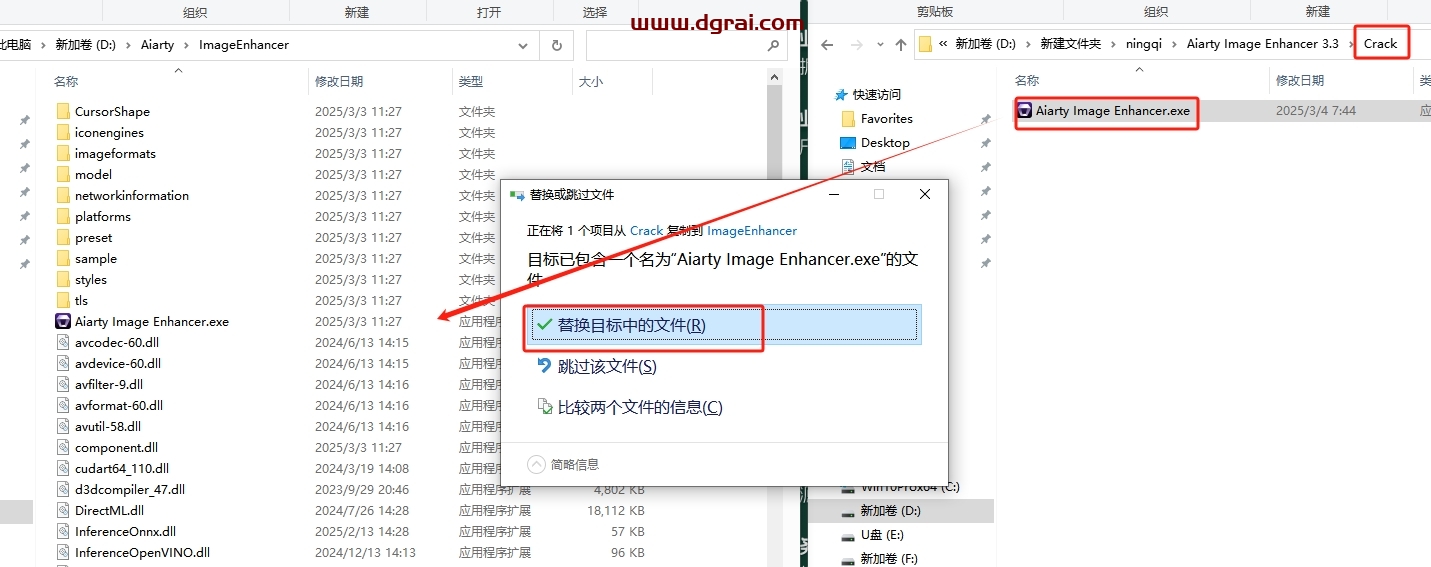The width and height of the screenshot is (1431, 567).
Task: Select the styles folder icon
Action: coord(63,280)
